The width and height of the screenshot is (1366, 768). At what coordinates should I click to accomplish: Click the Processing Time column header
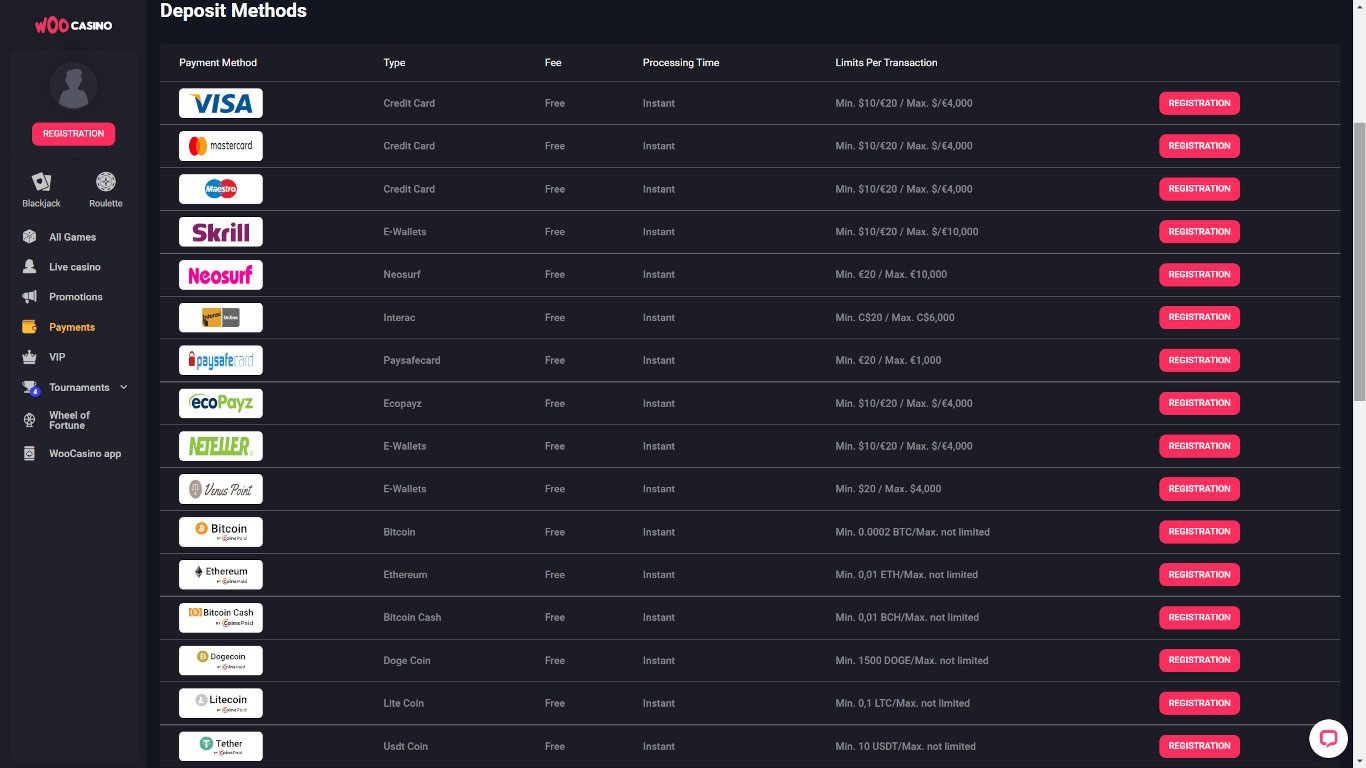(681, 62)
